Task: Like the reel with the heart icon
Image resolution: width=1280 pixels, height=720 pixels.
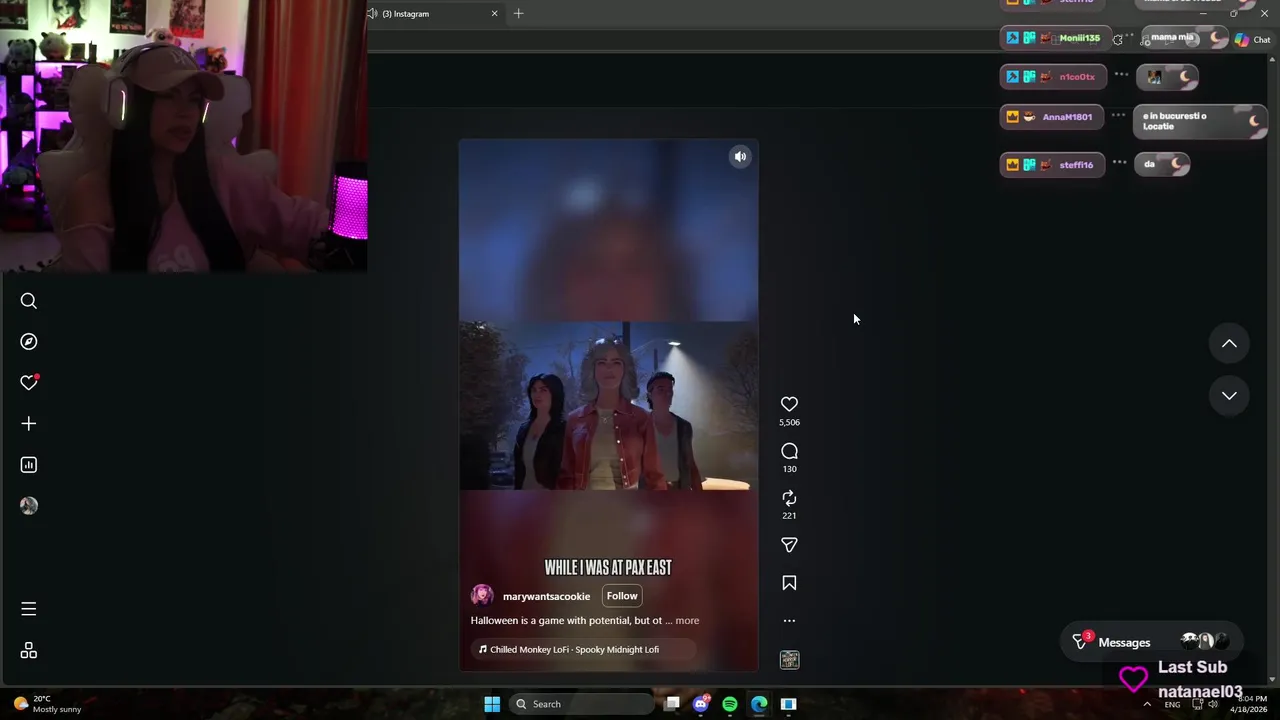Action: (789, 404)
